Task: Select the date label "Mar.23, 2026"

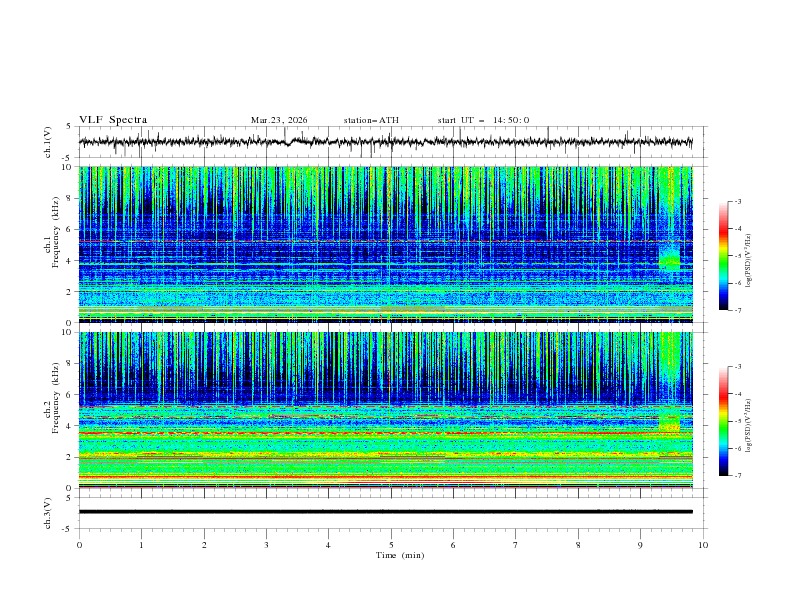Action: pyautogui.click(x=279, y=120)
